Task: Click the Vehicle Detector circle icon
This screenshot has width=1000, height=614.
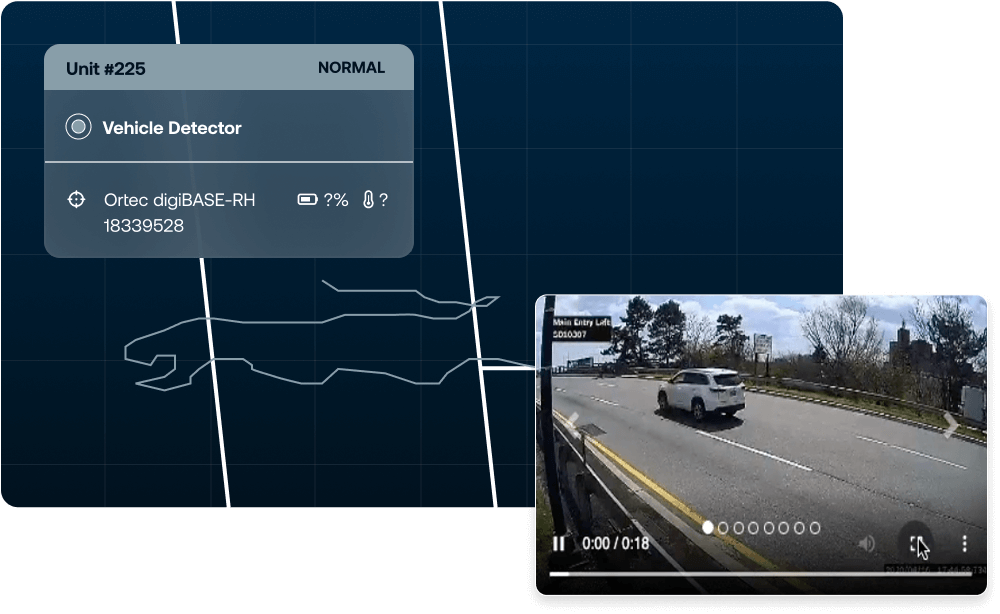Action: click(x=78, y=127)
